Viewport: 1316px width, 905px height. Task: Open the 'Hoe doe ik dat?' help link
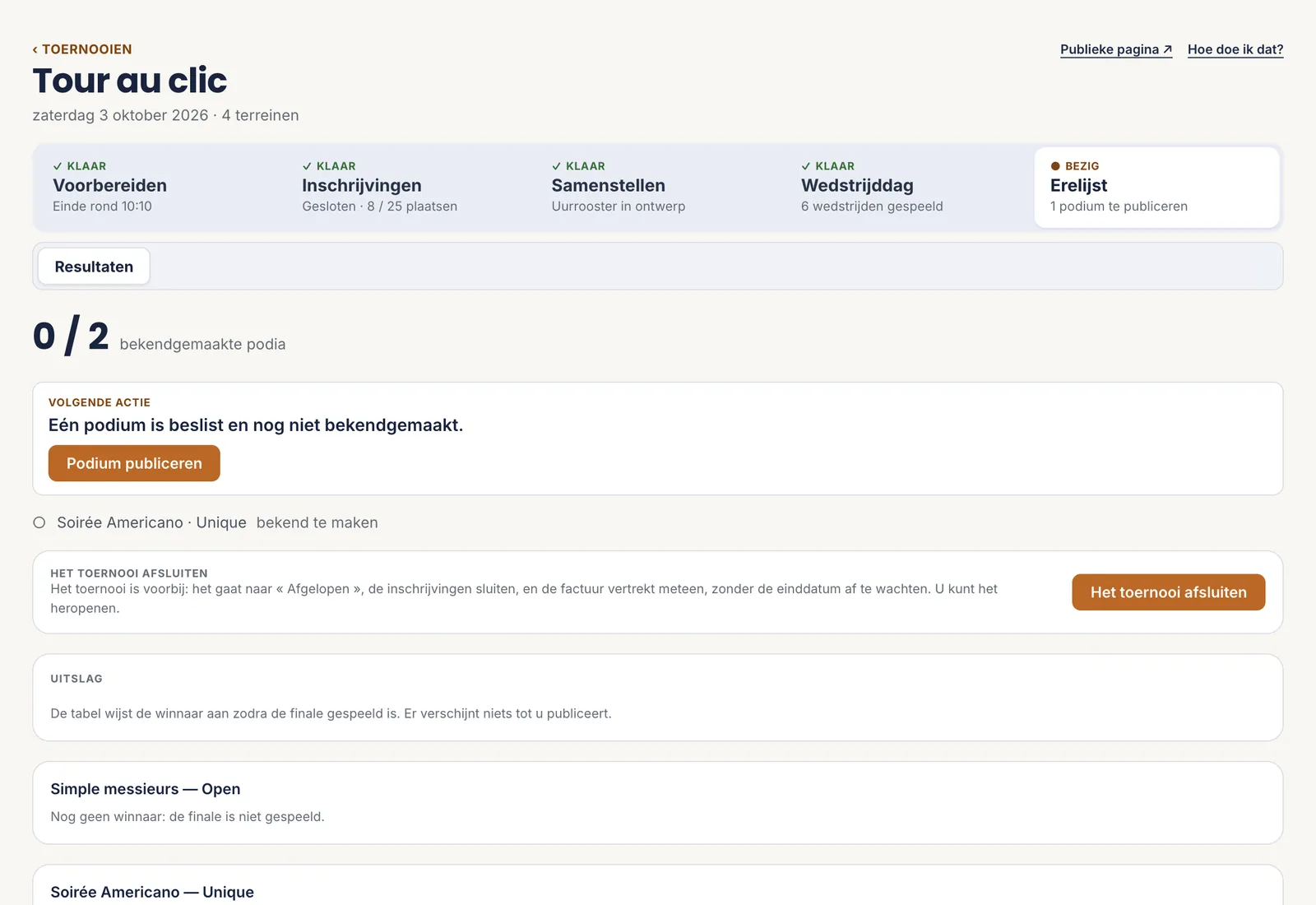click(1235, 49)
